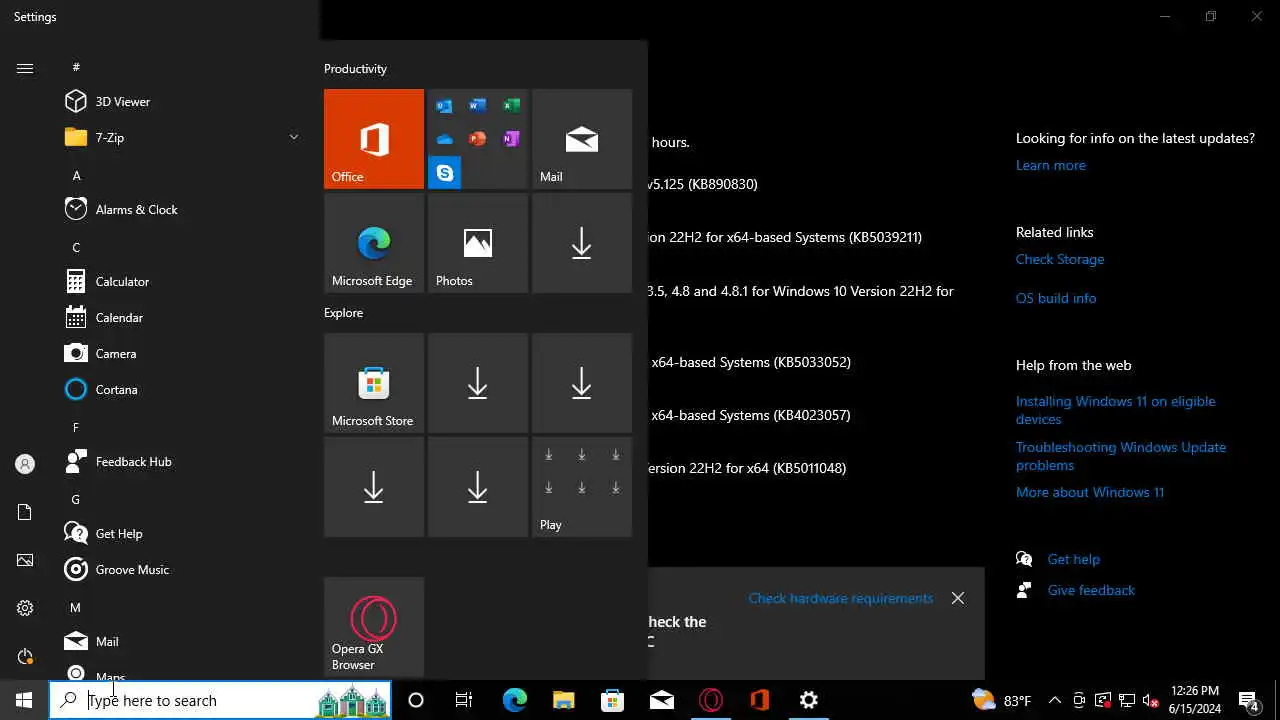Launch the Camera app

180,354
